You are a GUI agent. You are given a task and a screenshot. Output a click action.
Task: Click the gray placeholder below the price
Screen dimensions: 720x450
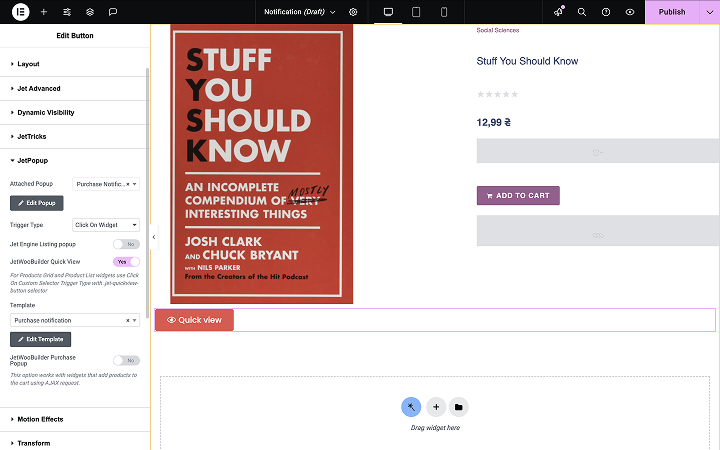pos(598,151)
